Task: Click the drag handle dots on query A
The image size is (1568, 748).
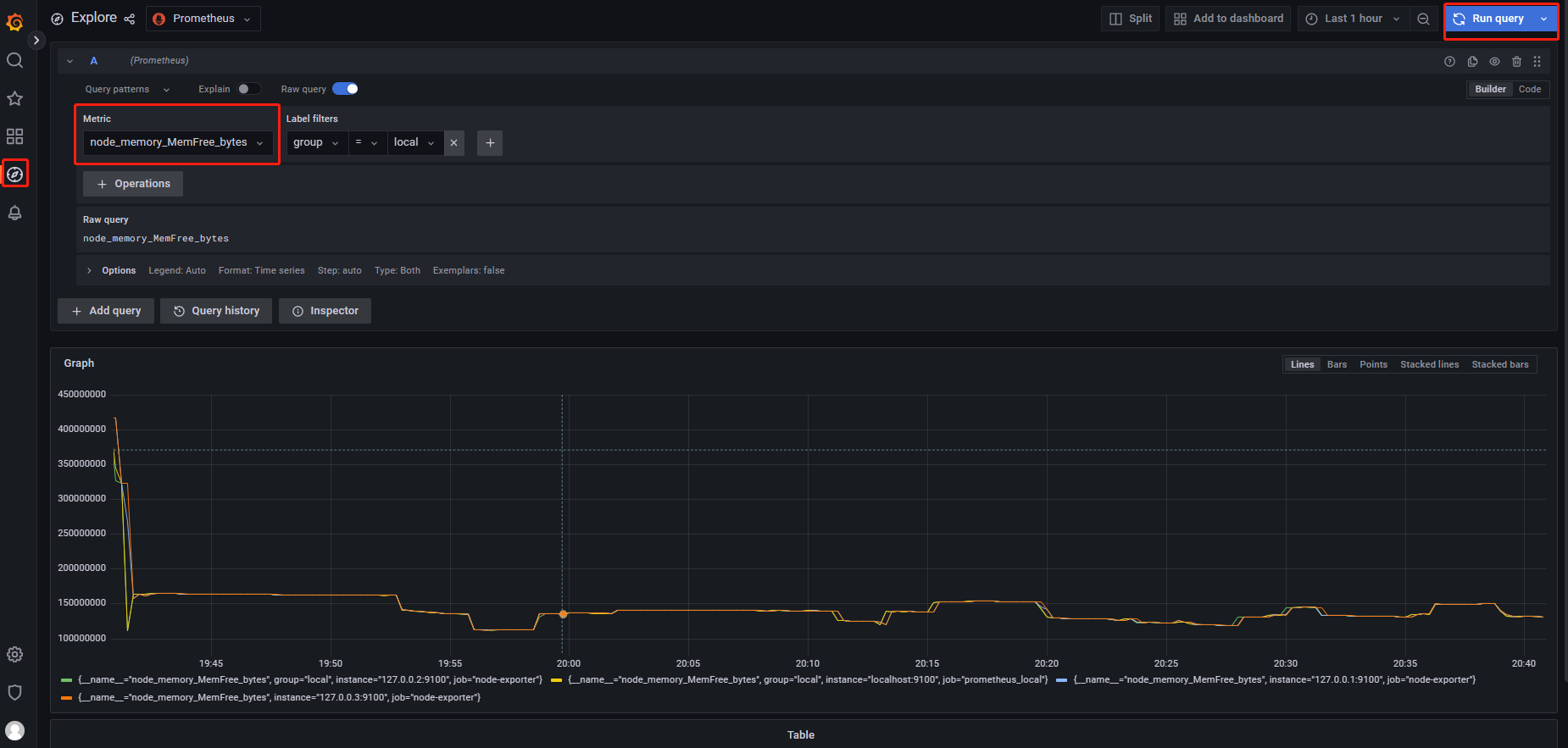Action: pos(1537,61)
